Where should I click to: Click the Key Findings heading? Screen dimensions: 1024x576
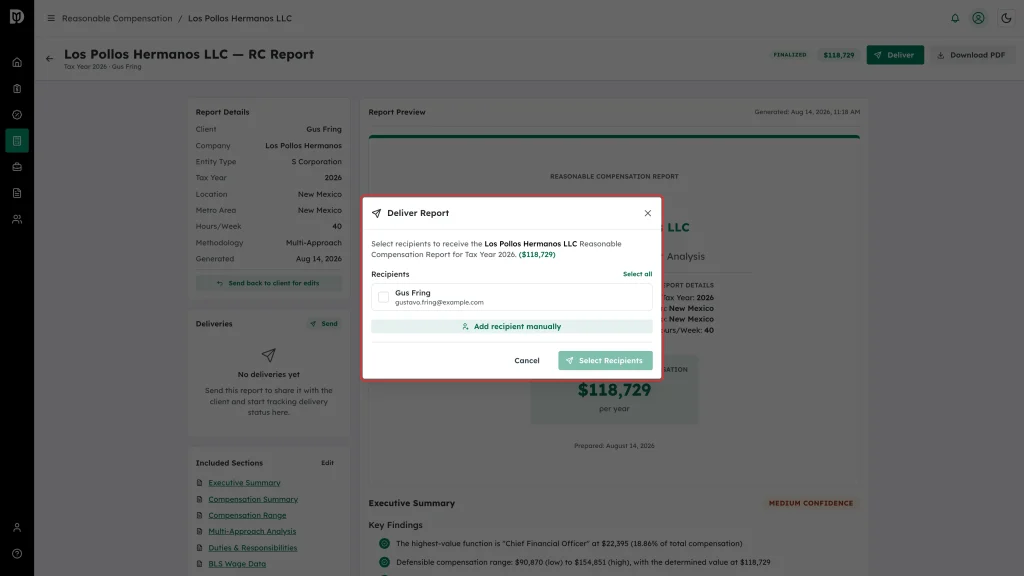pyautogui.click(x=395, y=525)
